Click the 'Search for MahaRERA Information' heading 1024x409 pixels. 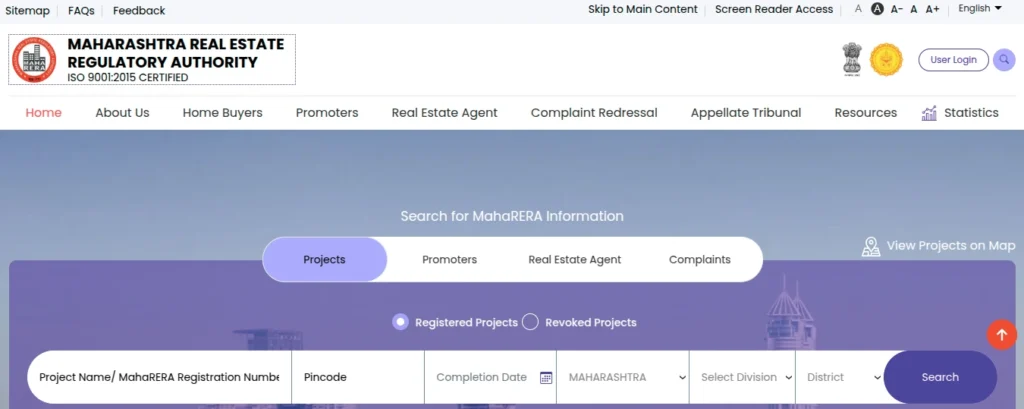[512, 216]
